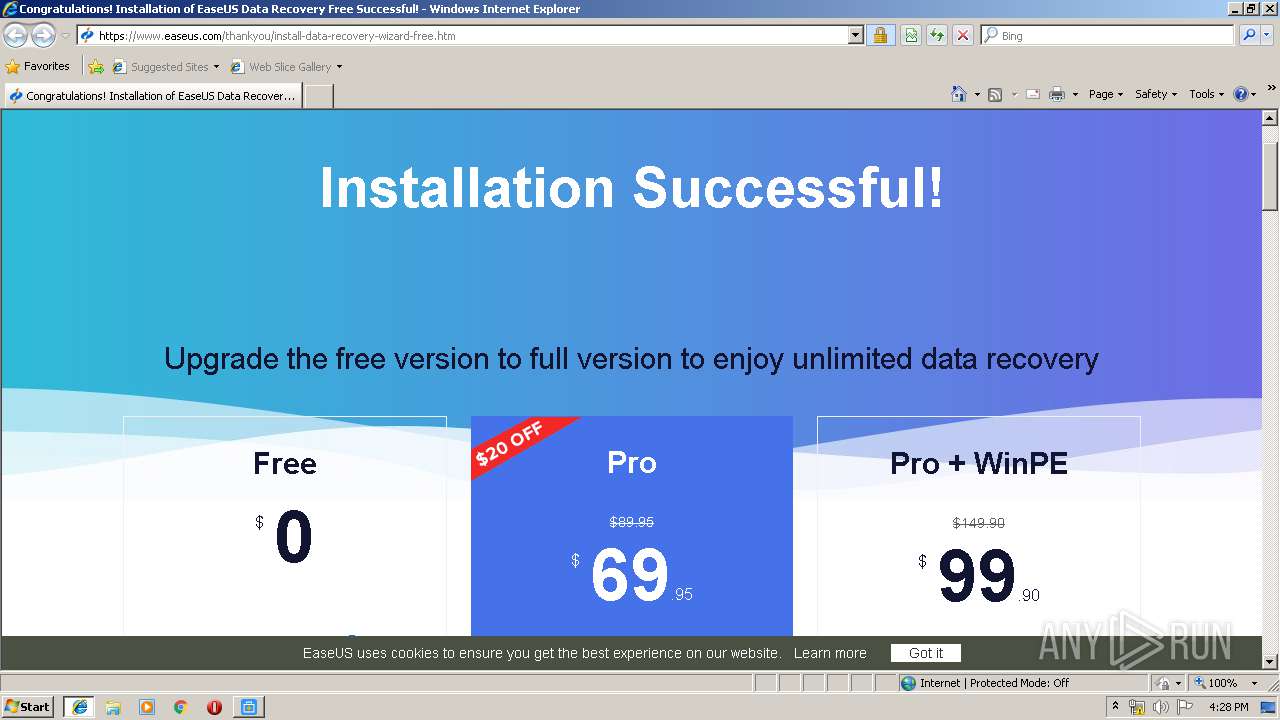Expand the address bar history dropdown

[x=856, y=36]
